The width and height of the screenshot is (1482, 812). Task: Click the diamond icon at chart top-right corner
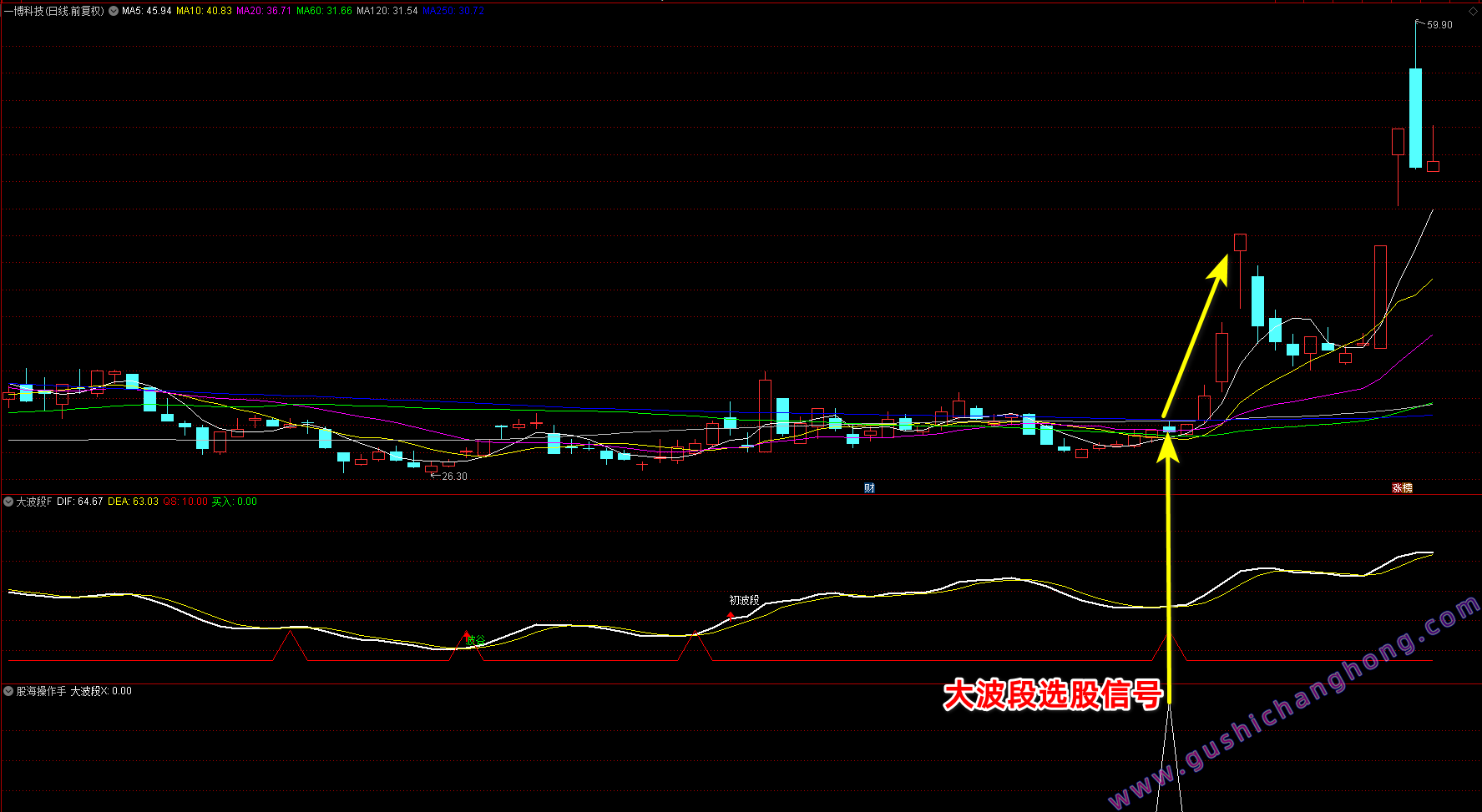click(x=1473, y=11)
